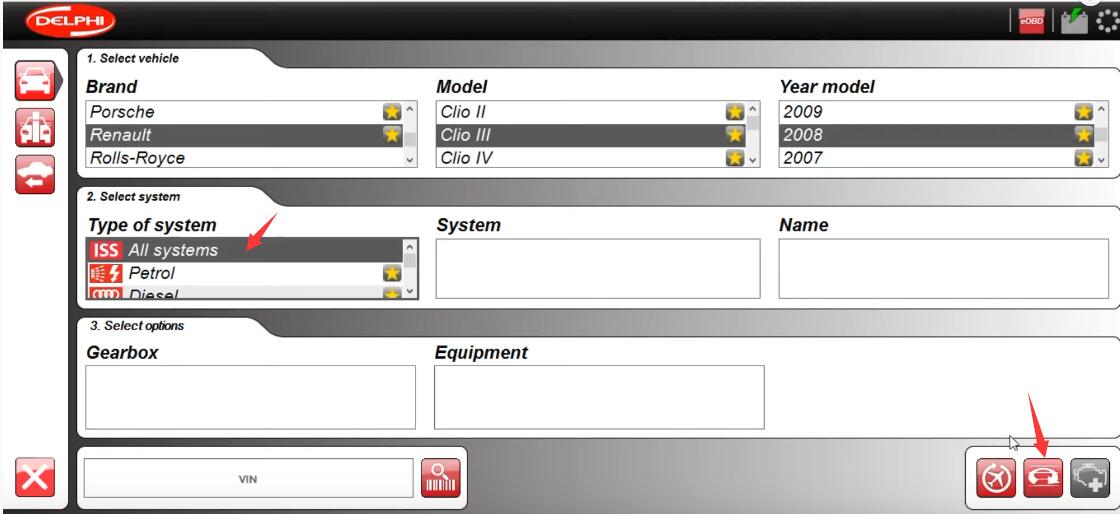The height and width of the screenshot is (514, 1120).
Task: Toggle favorite star for year 2009
Action: click(x=1084, y=111)
